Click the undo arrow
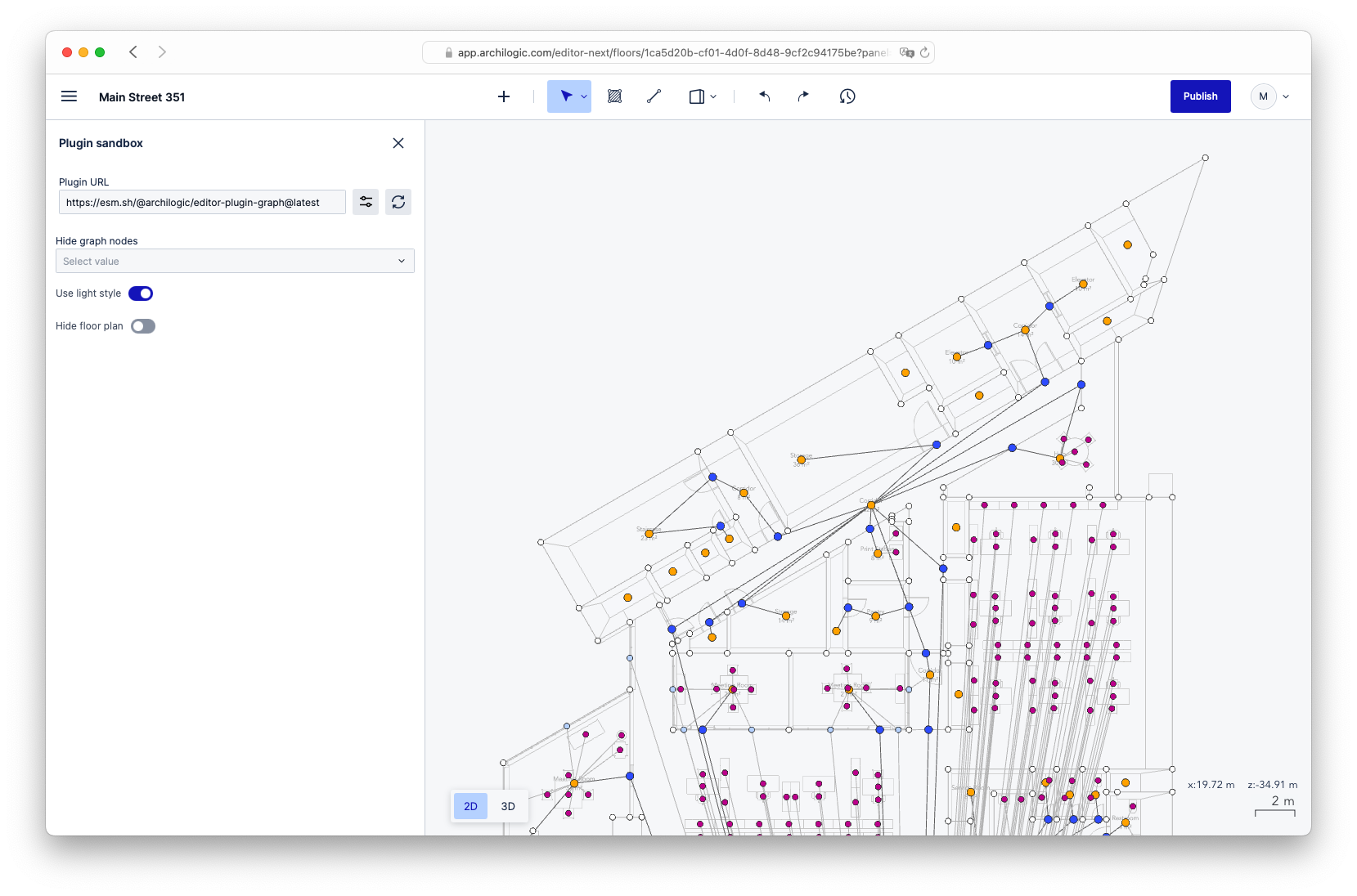The width and height of the screenshot is (1357, 896). pos(765,96)
